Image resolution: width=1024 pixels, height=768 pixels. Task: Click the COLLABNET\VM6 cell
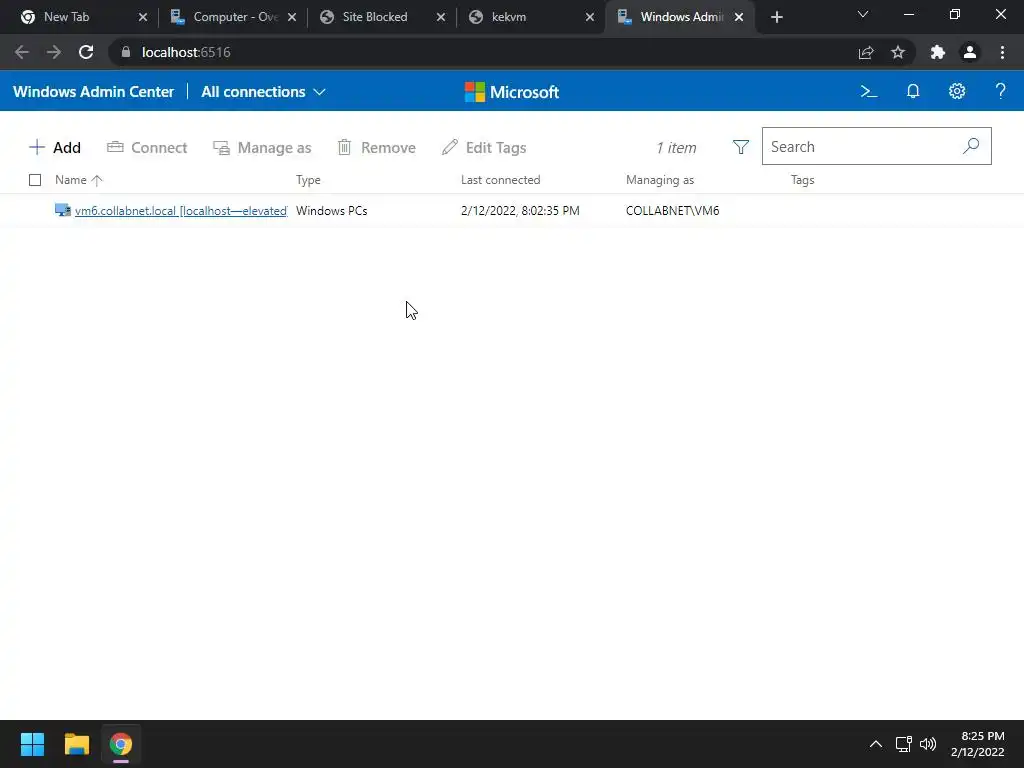pos(672,210)
